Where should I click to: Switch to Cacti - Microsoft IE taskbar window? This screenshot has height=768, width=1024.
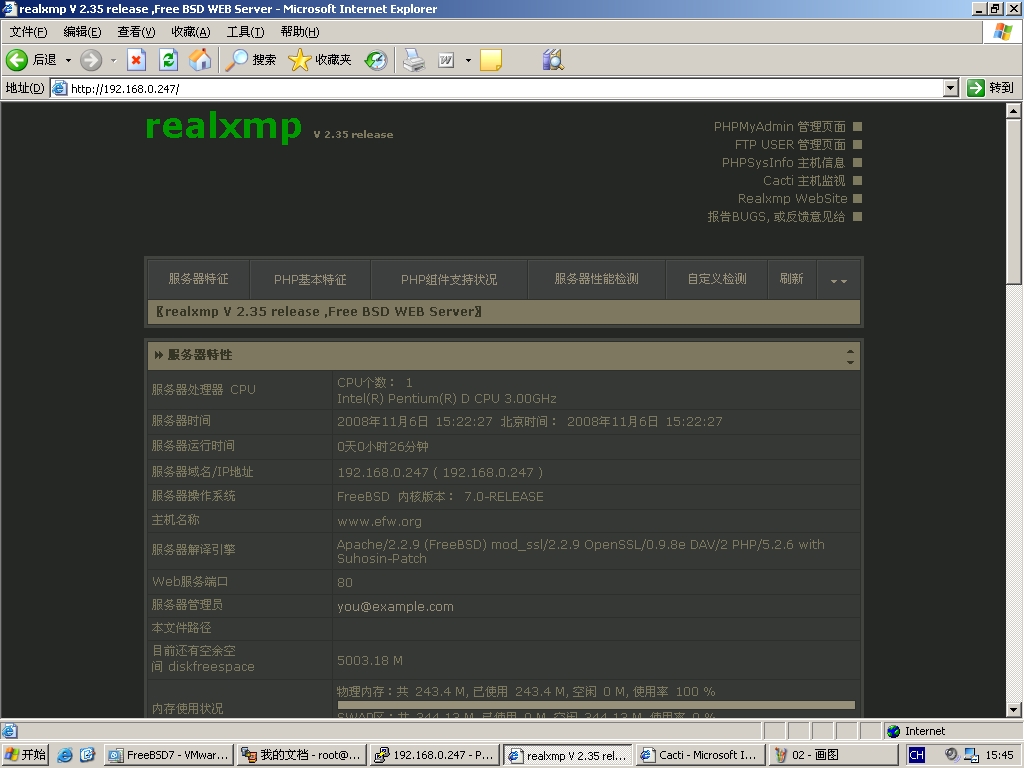point(700,755)
